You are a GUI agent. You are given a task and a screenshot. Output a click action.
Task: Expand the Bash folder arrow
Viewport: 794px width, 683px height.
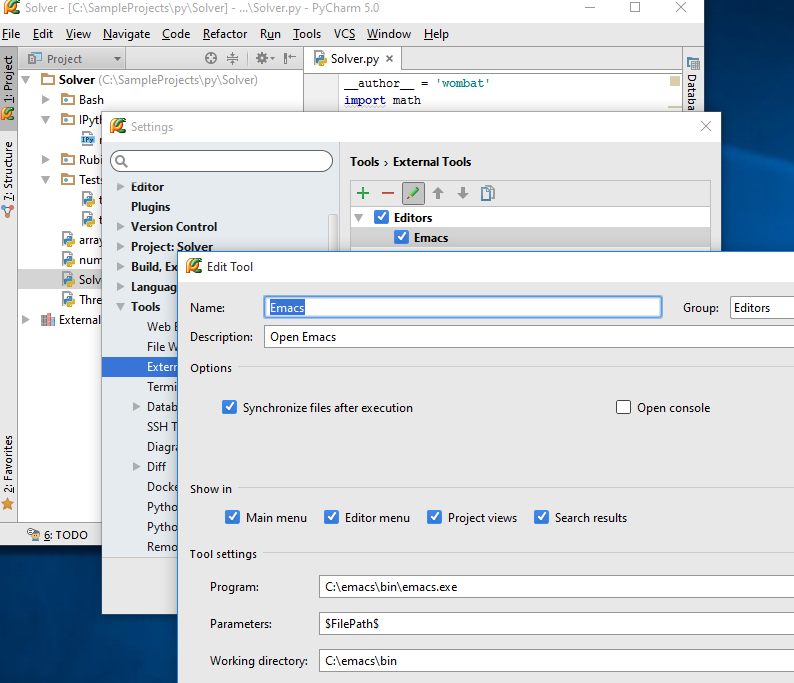(x=46, y=99)
